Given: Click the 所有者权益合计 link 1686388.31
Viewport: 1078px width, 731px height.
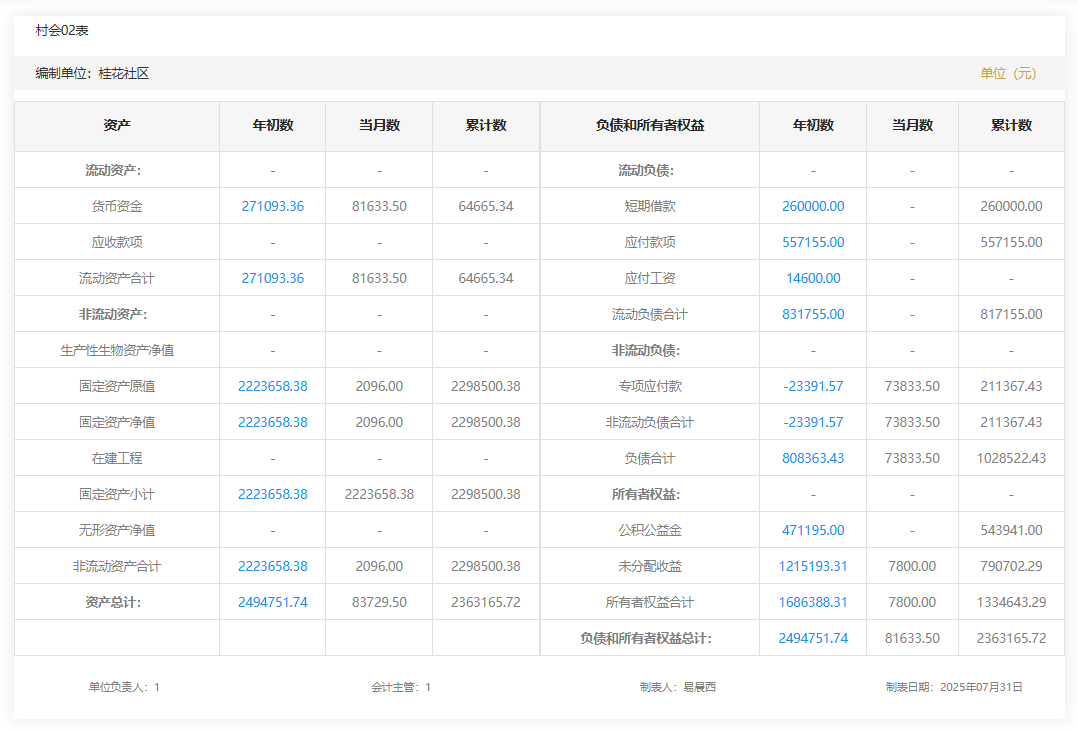Looking at the screenshot, I should coord(812,602).
